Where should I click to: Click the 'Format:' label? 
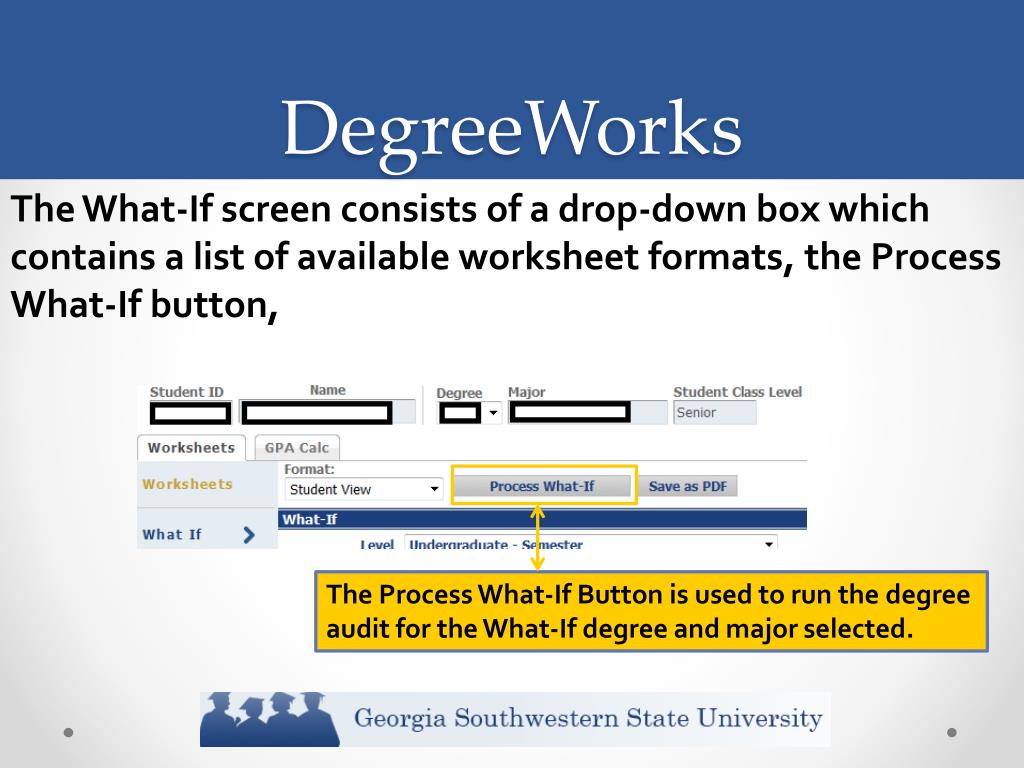(309, 469)
